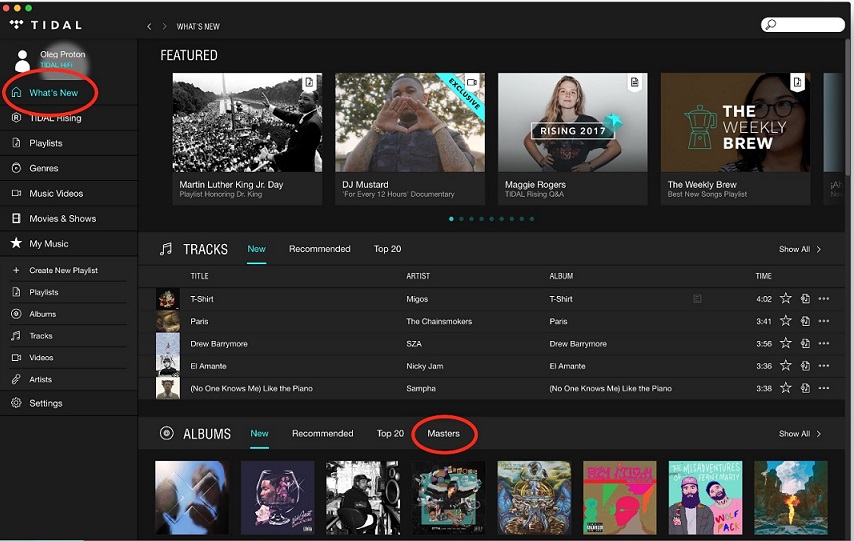Viewport: 854px width, 541px height.
Task: Select Albums Recommended tab
Action: coord(322,434)
